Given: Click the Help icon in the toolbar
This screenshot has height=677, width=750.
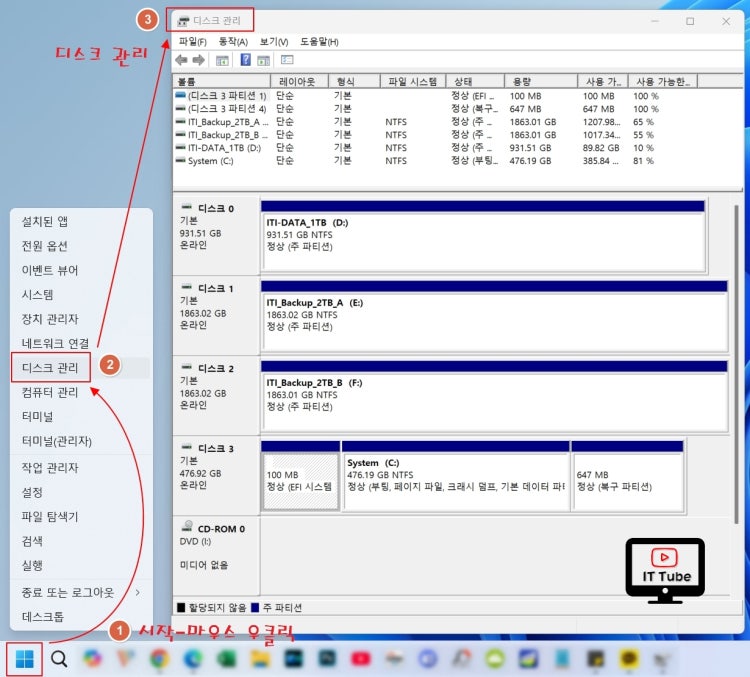Looking at the screenshot, I should coord(245,60).
